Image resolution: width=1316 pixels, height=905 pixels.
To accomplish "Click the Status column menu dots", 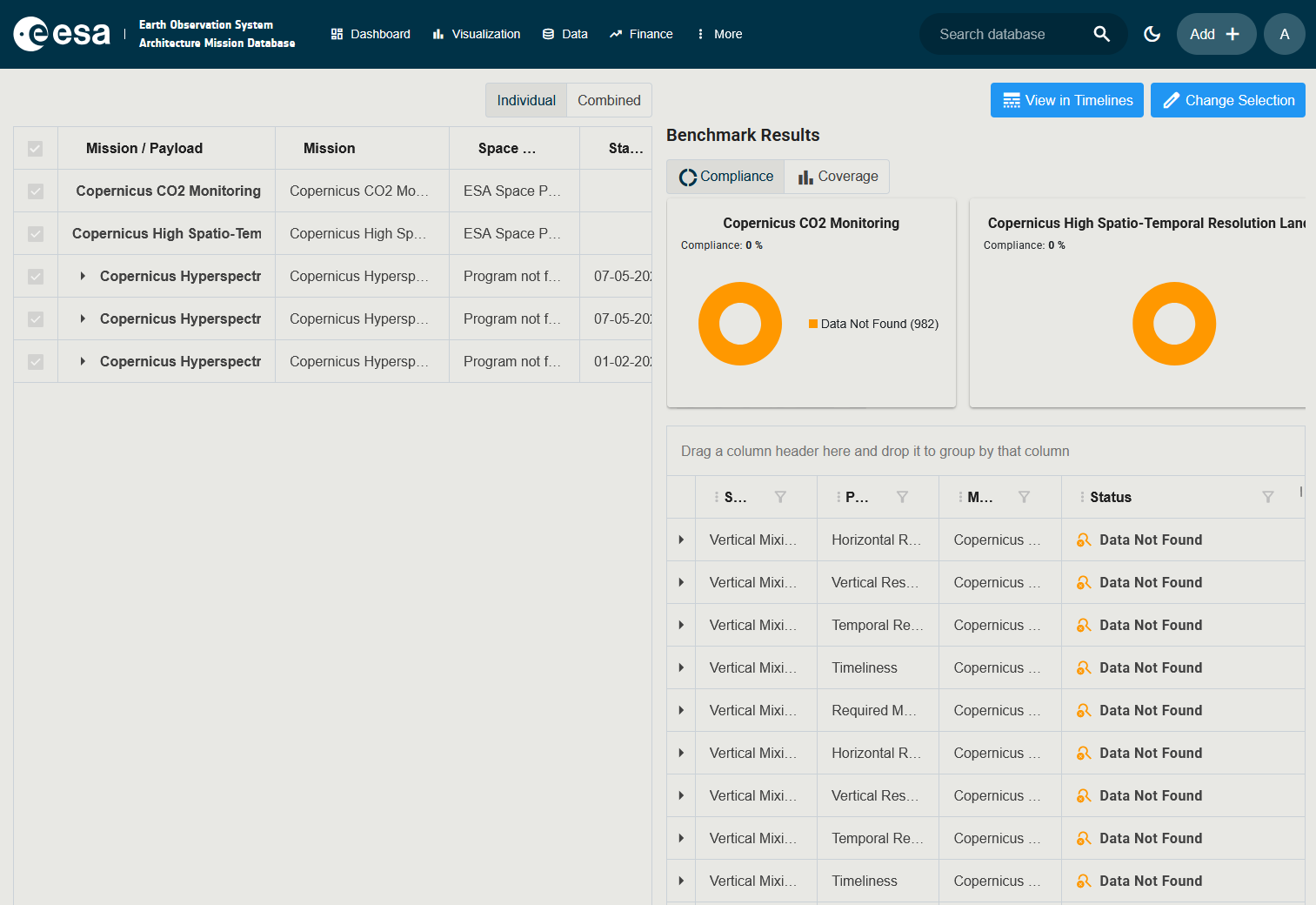I will click(x=1082, y=497).
